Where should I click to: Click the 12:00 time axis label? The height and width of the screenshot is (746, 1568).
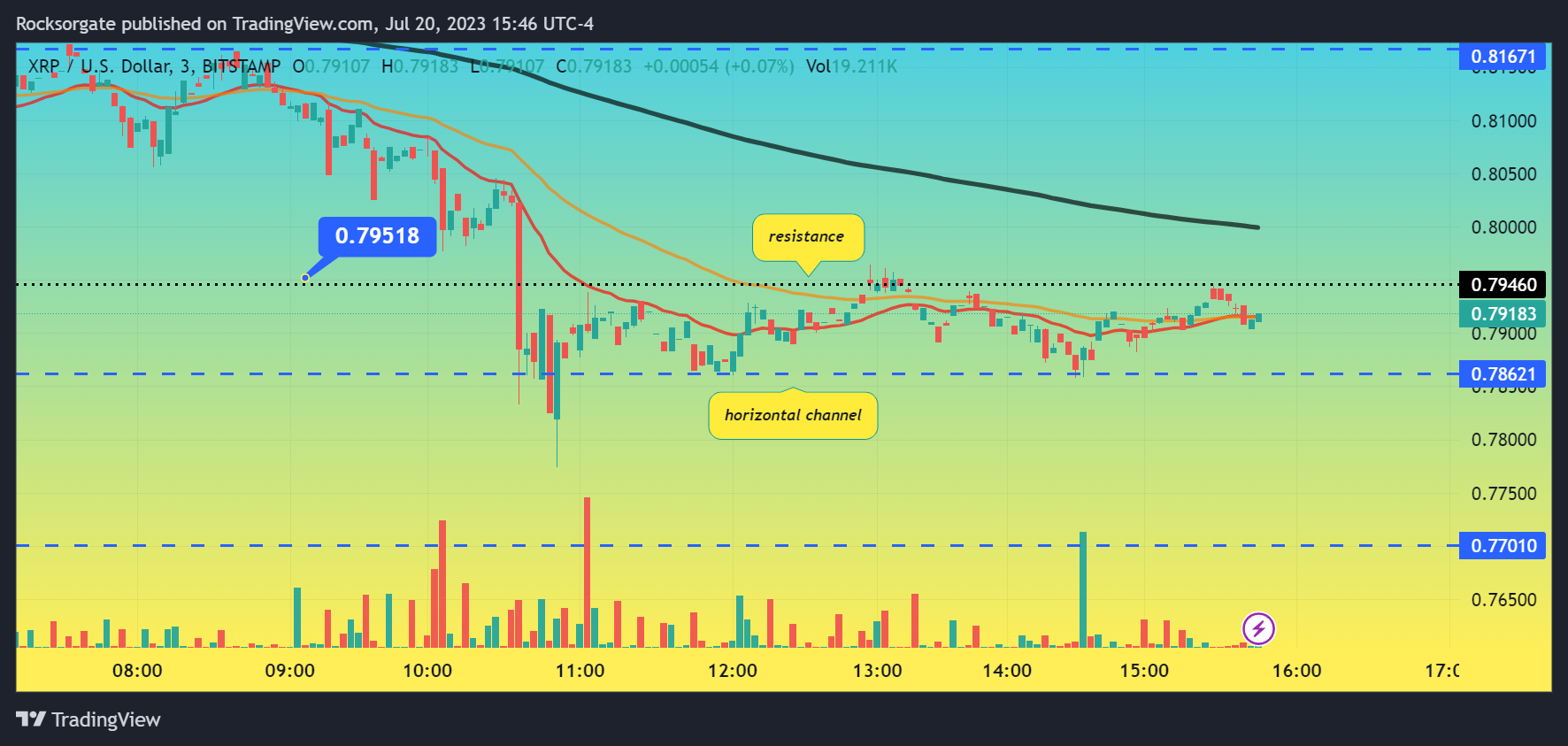(733, 671)
